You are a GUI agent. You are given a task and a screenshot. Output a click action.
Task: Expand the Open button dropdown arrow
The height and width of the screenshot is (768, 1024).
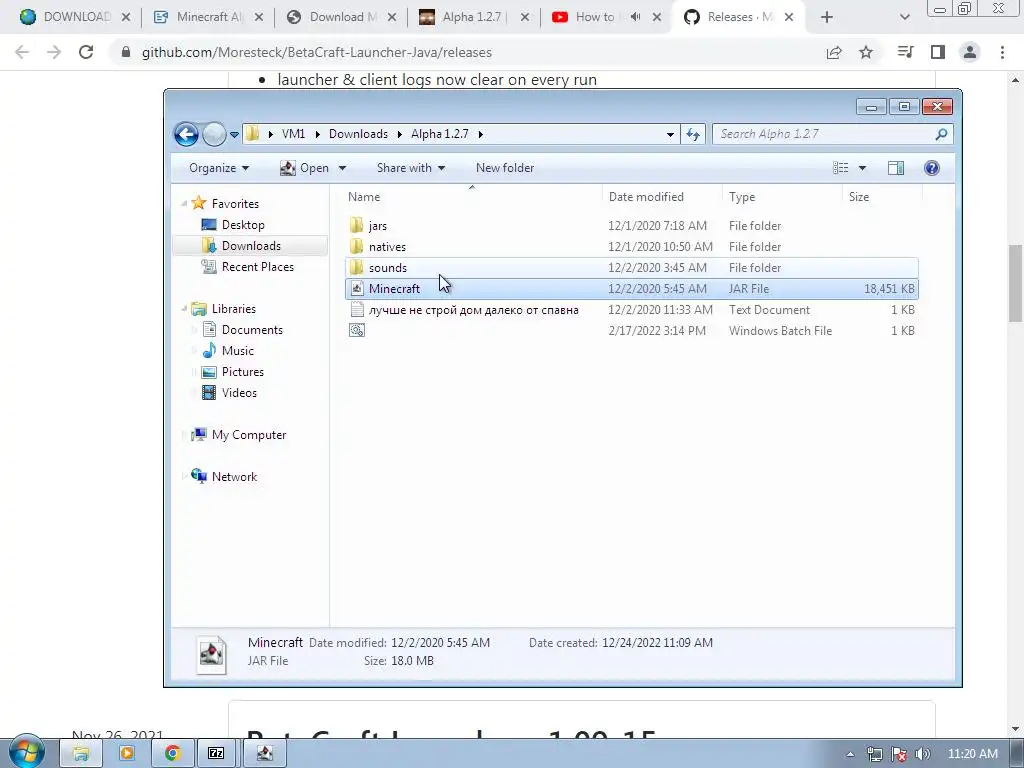[x=342, y=168]
